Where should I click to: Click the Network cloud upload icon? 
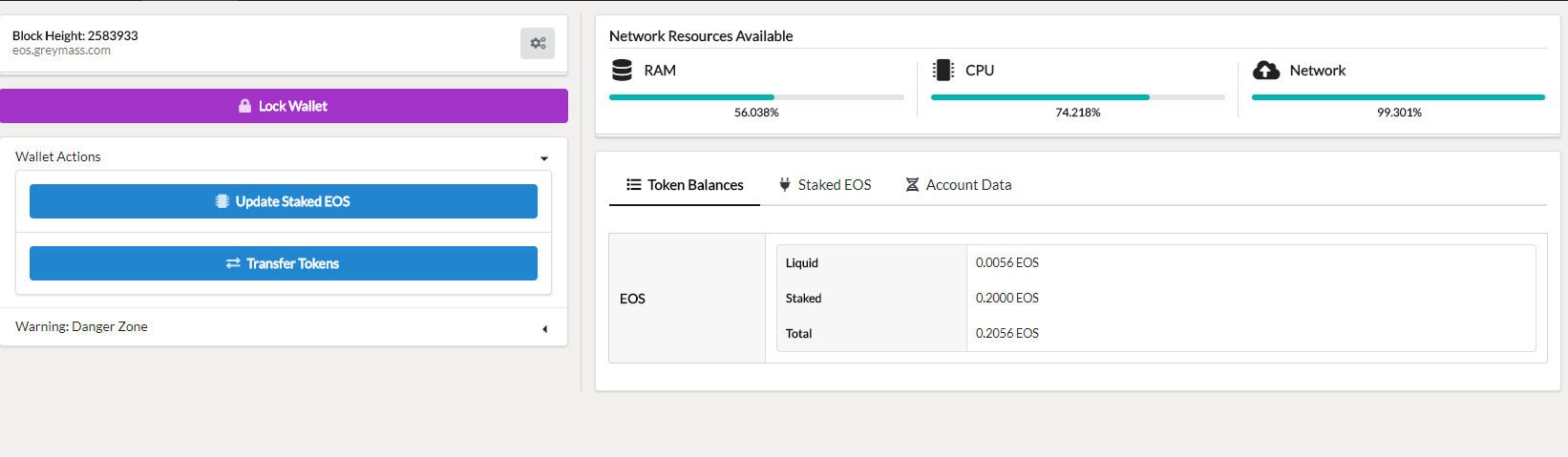click(x=1265, y=71)
